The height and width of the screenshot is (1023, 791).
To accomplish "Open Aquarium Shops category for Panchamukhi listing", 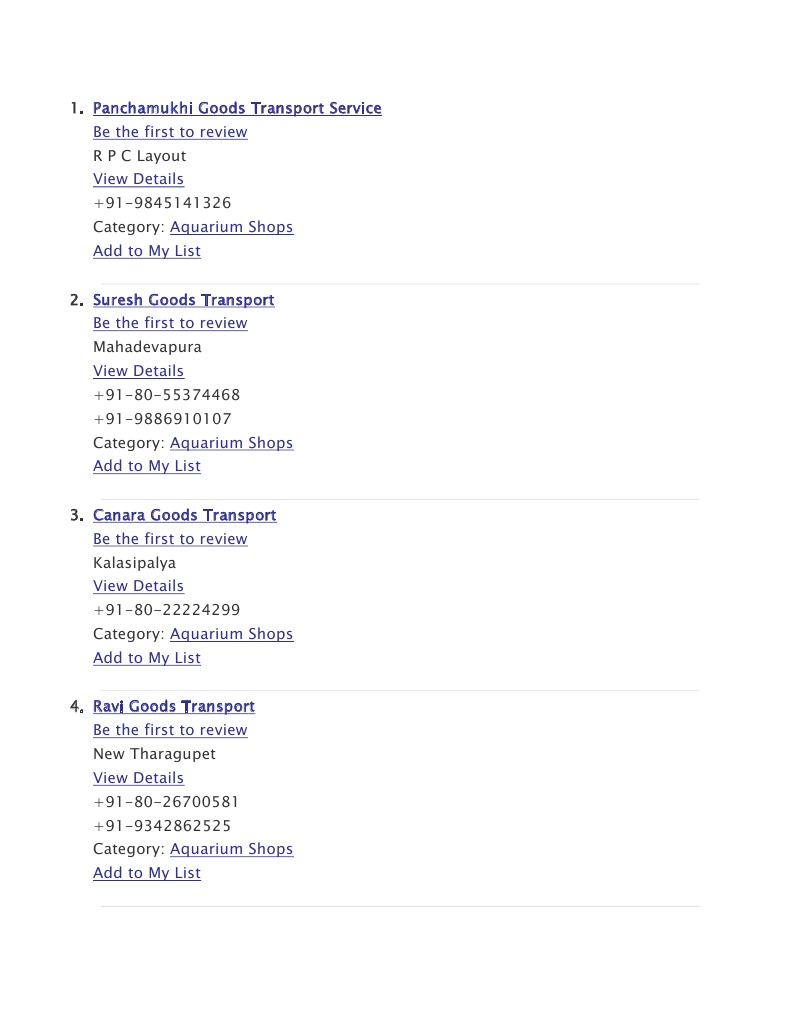I will (x=231, y=227).
